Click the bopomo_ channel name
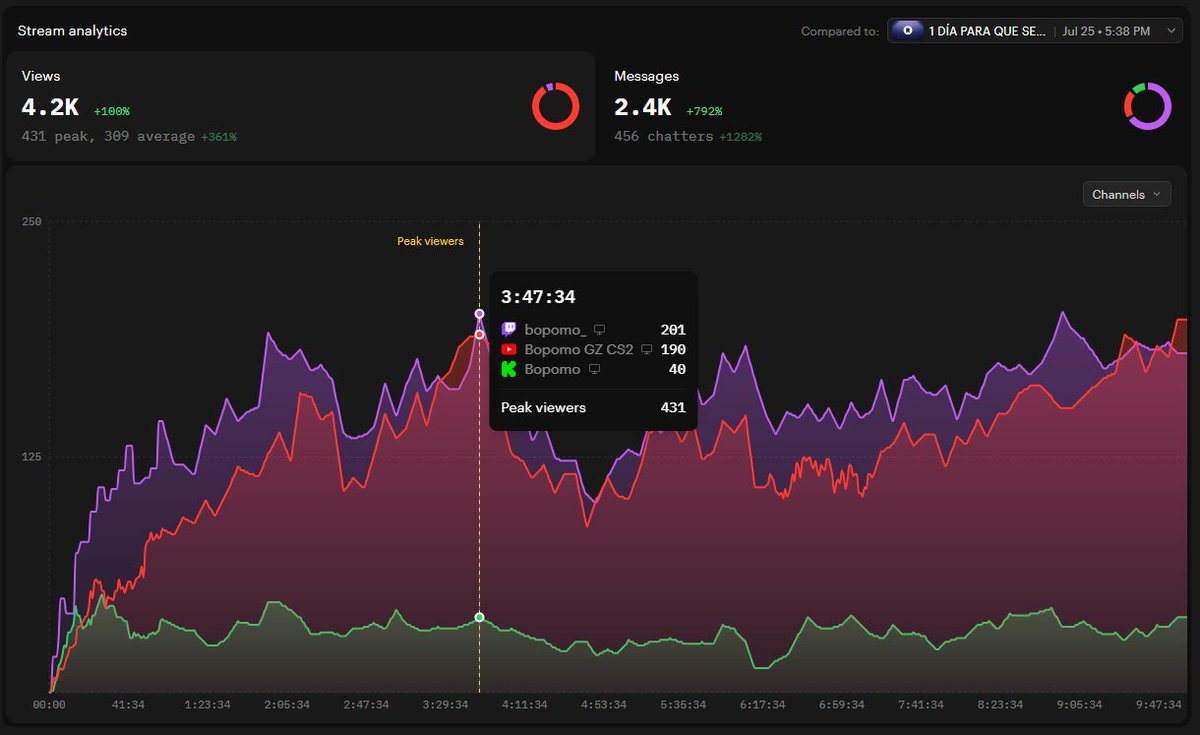 pyautogui.click(x=554, y=329)
